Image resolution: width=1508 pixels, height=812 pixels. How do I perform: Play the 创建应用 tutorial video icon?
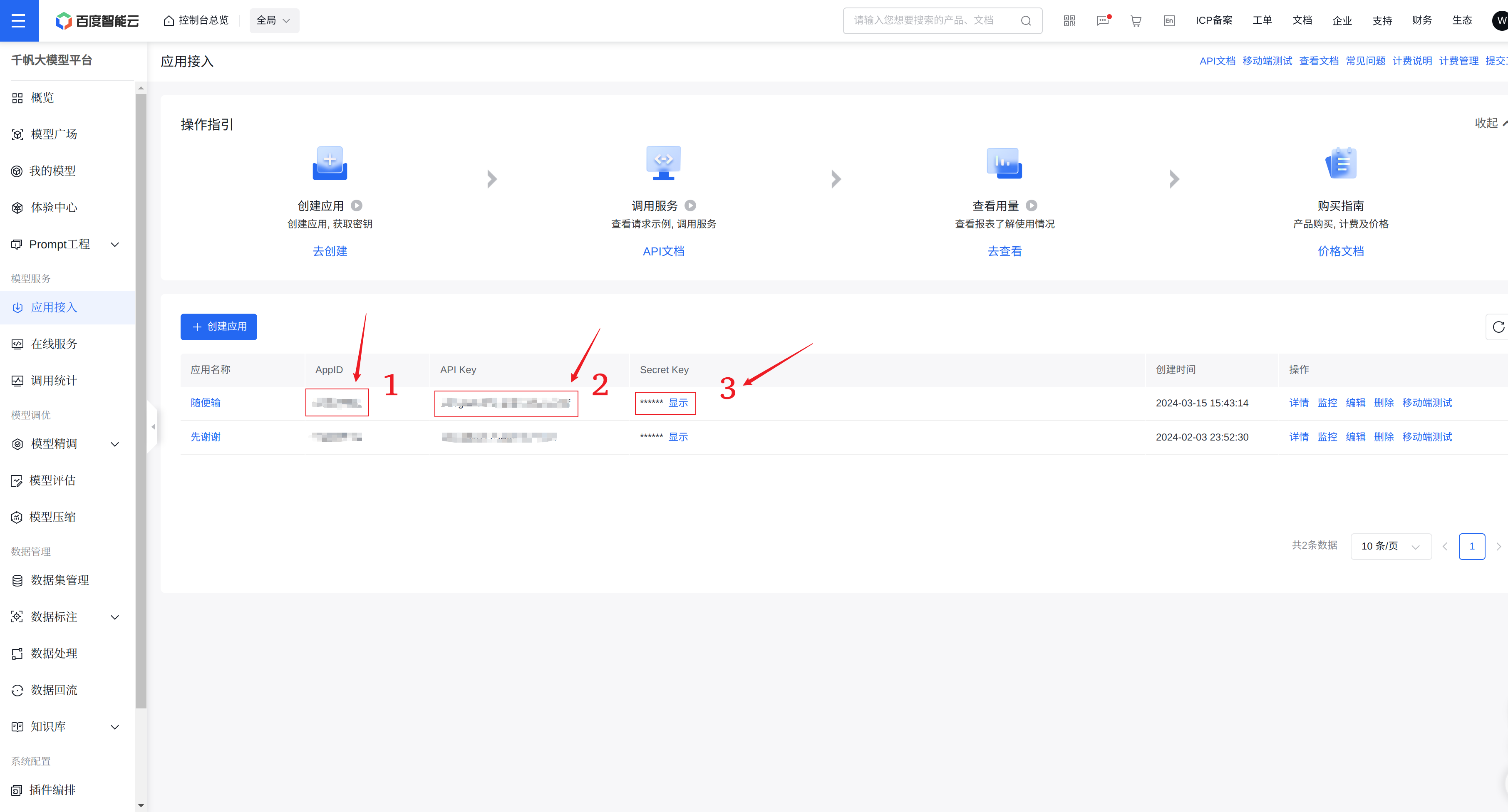pyautogui.click(x=357, y=205)
